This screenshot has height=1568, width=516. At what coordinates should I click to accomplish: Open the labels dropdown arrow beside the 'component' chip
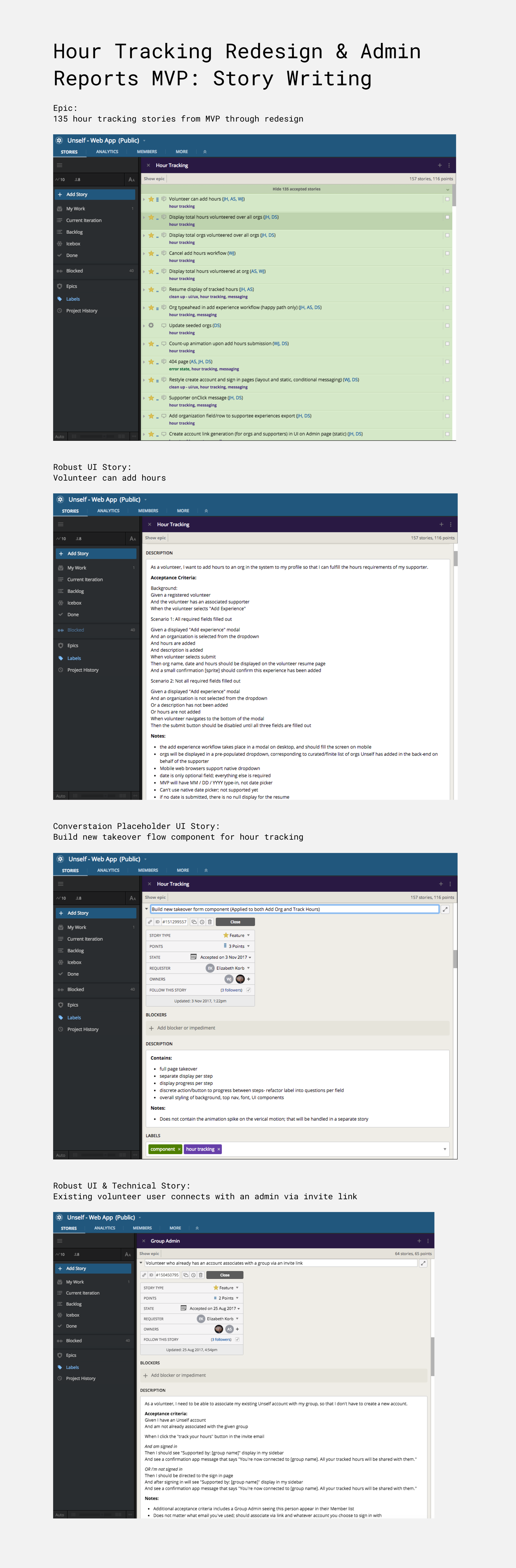point(445,1149)
